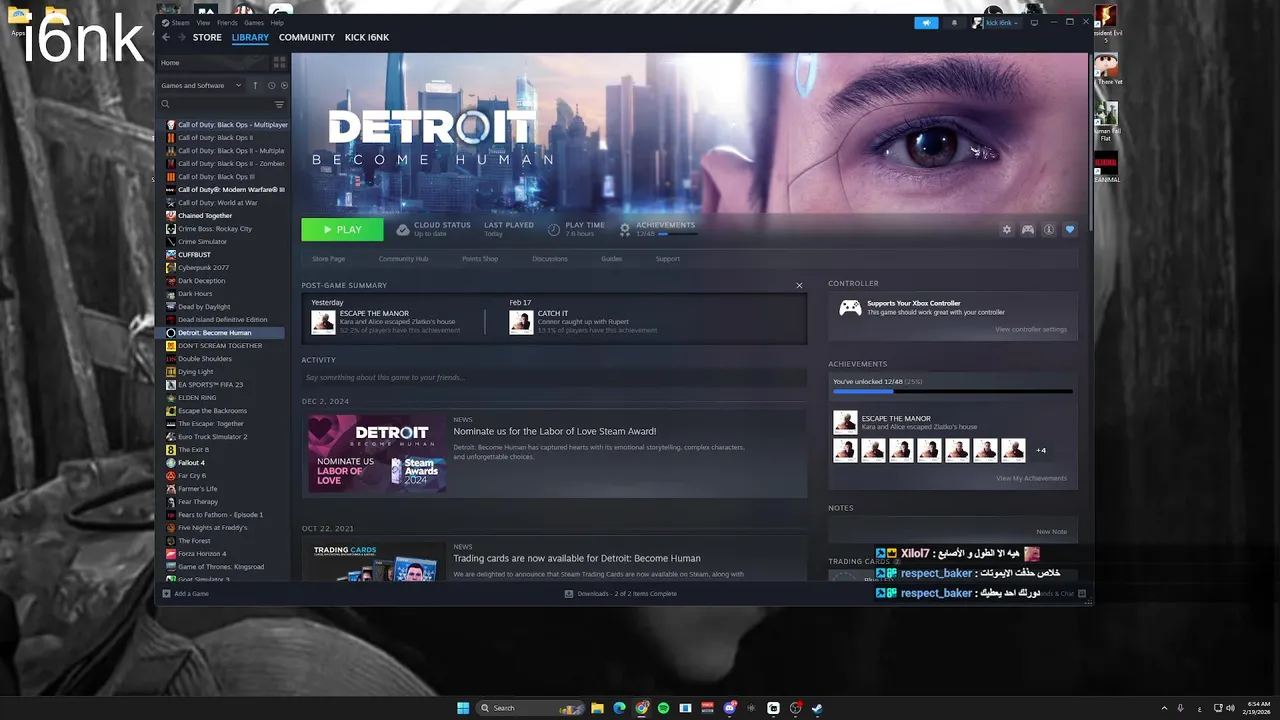Viewport: 1280px width, 720px height.
Task: Open Detroit game settings gear icon
Action: [1007, 230]
